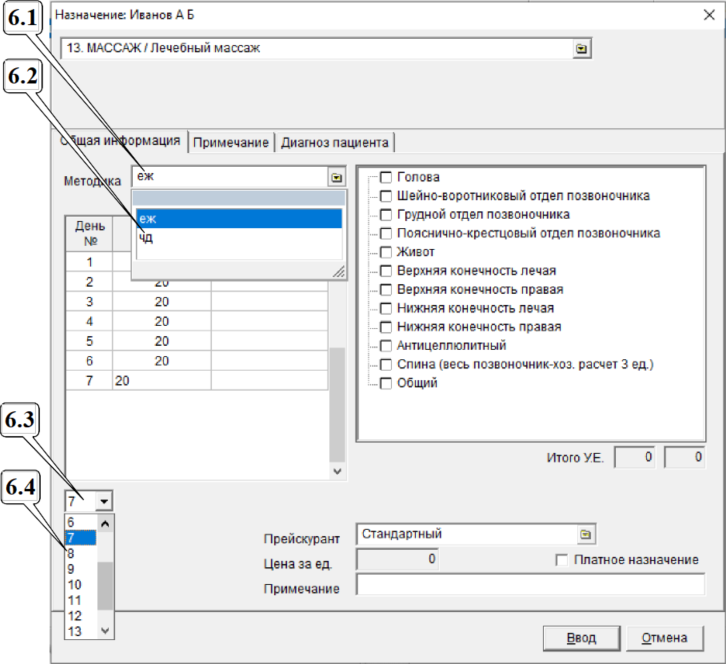Pick 'еж' in the Методика dropdown
Screen dimensions: 726x664
pos(148,218)
